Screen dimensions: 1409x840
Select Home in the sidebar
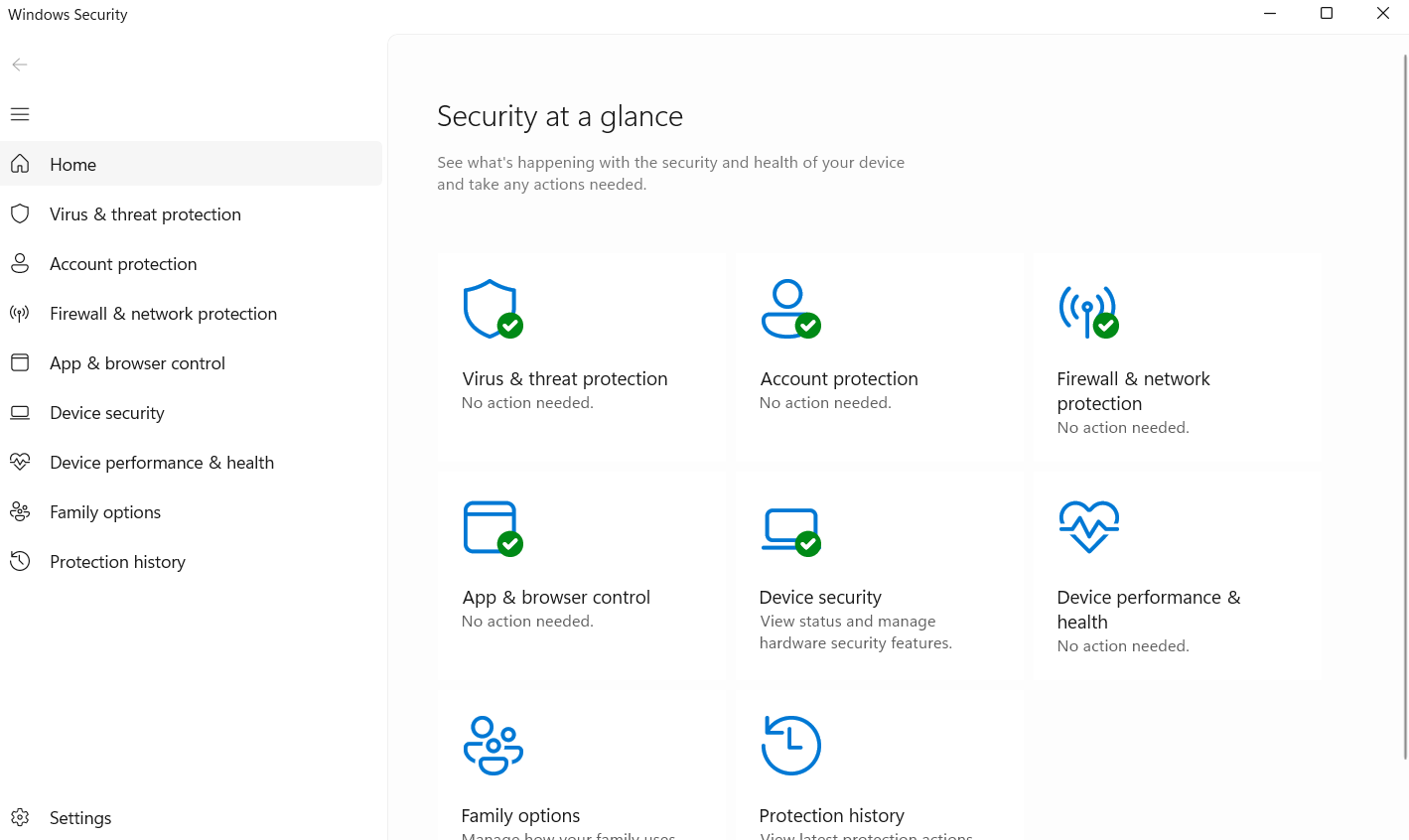(73, 165)
